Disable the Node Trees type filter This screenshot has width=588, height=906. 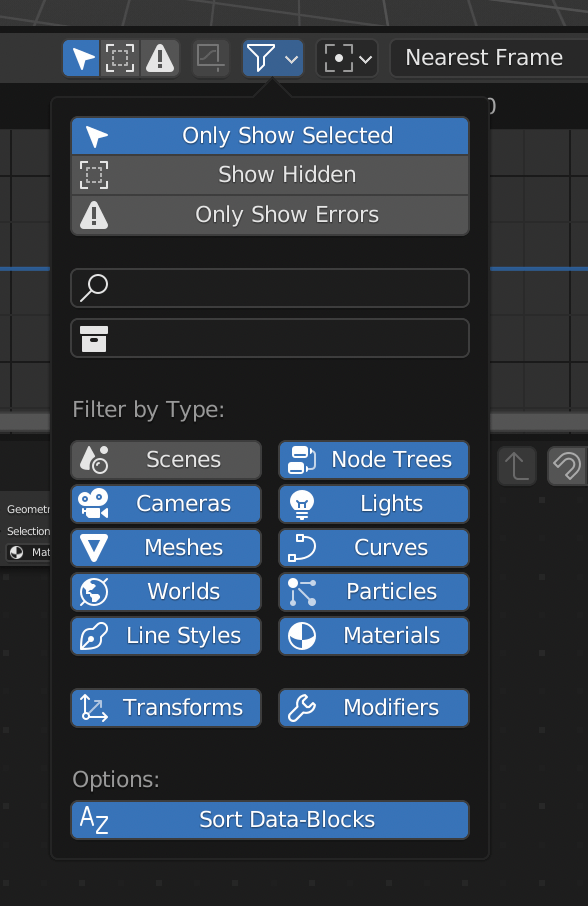coord(373,459)
